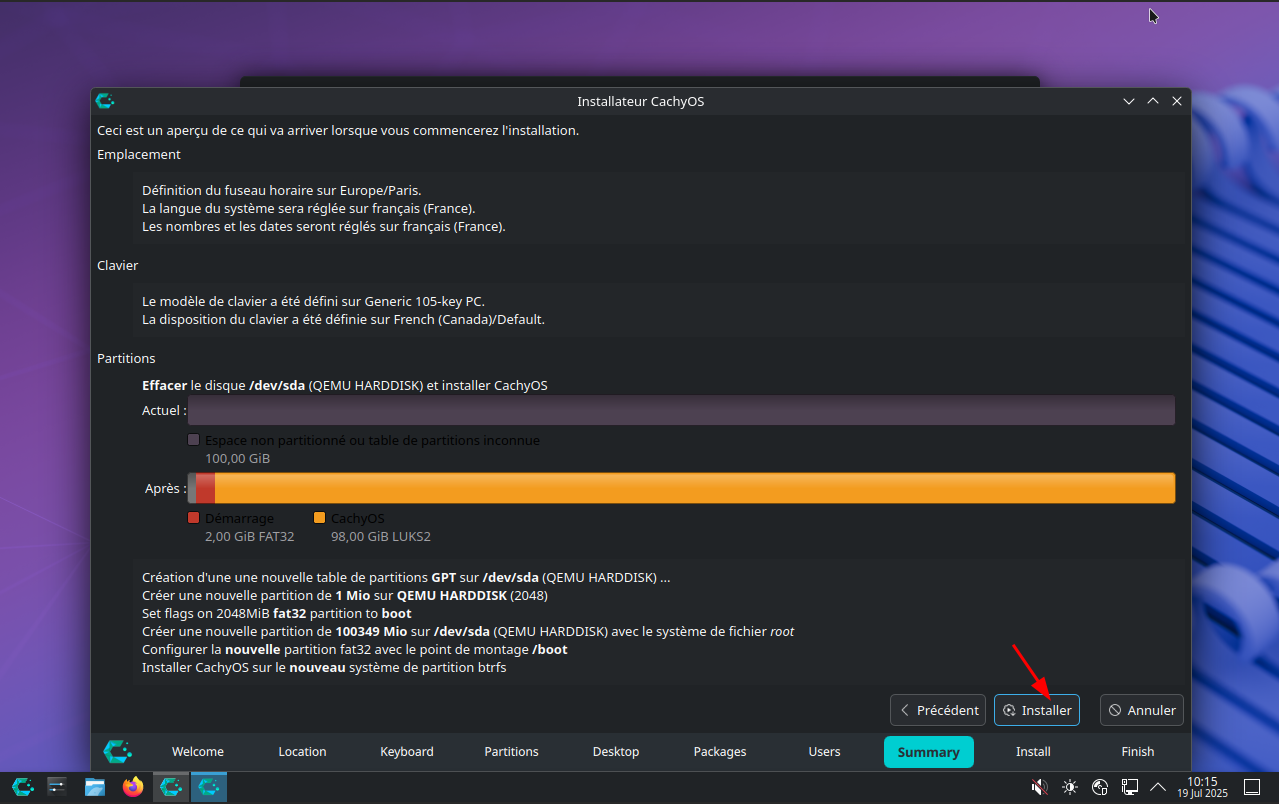Click the Installer button to begin installation

coord(1036,710)
